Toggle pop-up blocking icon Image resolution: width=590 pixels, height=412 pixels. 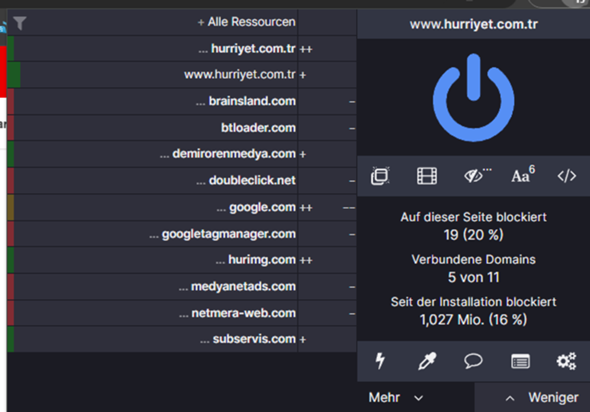pos(380,176)
